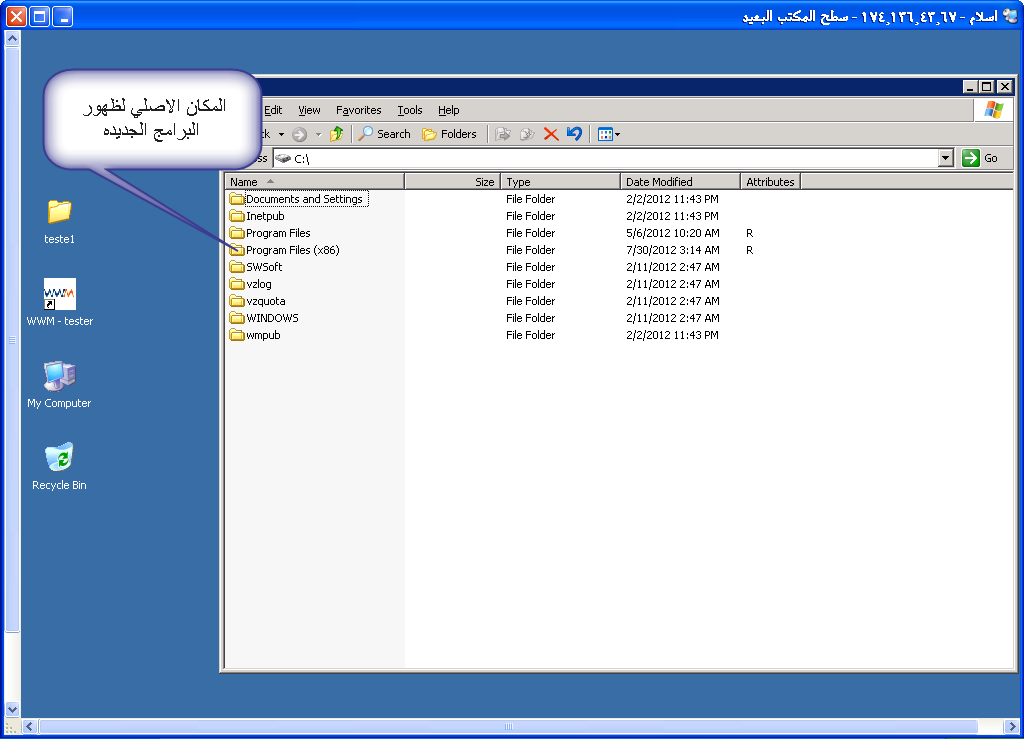Screen dimensions: 1024x739
Task: Sort by the Name column header
Action: (x=315, y=181)
